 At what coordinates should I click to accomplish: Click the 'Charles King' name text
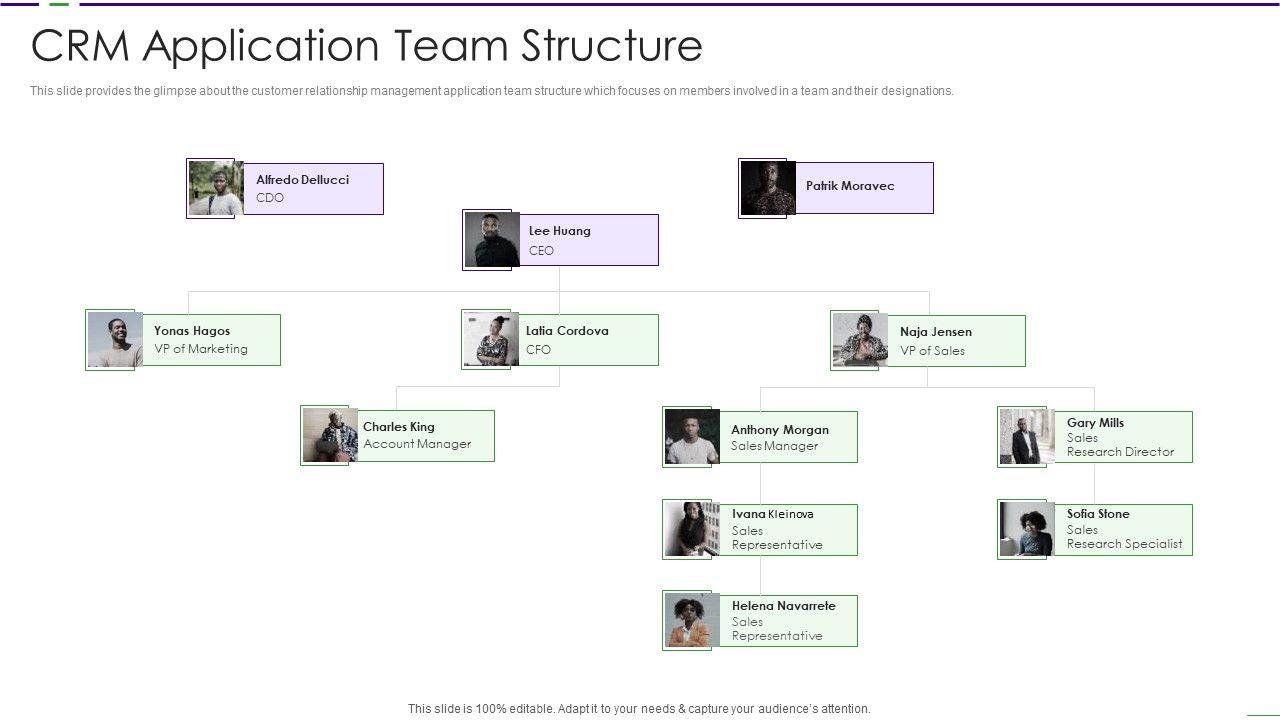tap(399, 427)
